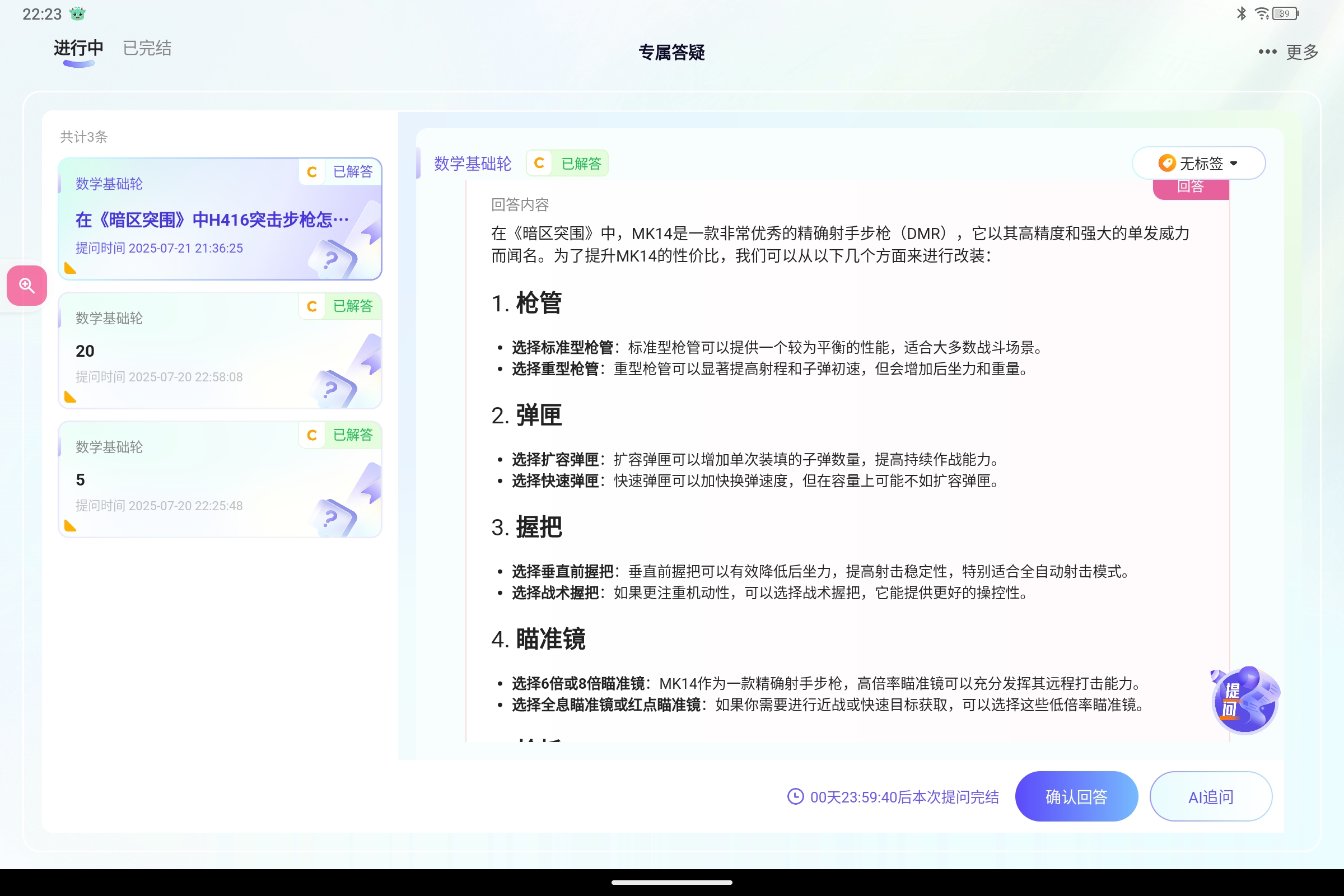This screenshot has width=1344, height=896.
Task: Tap the orange corner marker on H416 card
Action: coord(71,268)
